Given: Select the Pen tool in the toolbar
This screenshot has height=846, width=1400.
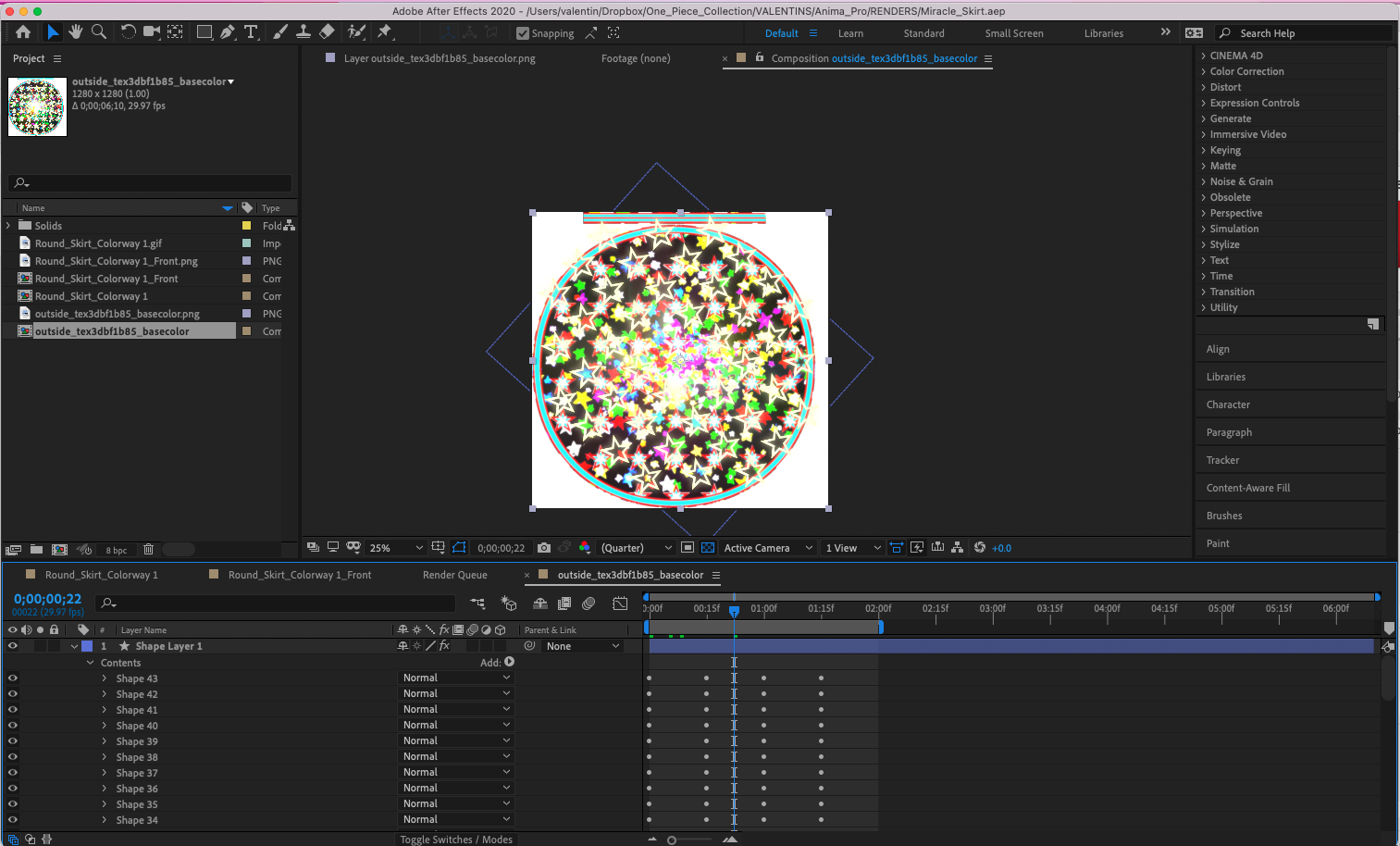Looking at the screenshot, I should coord(228,32).
